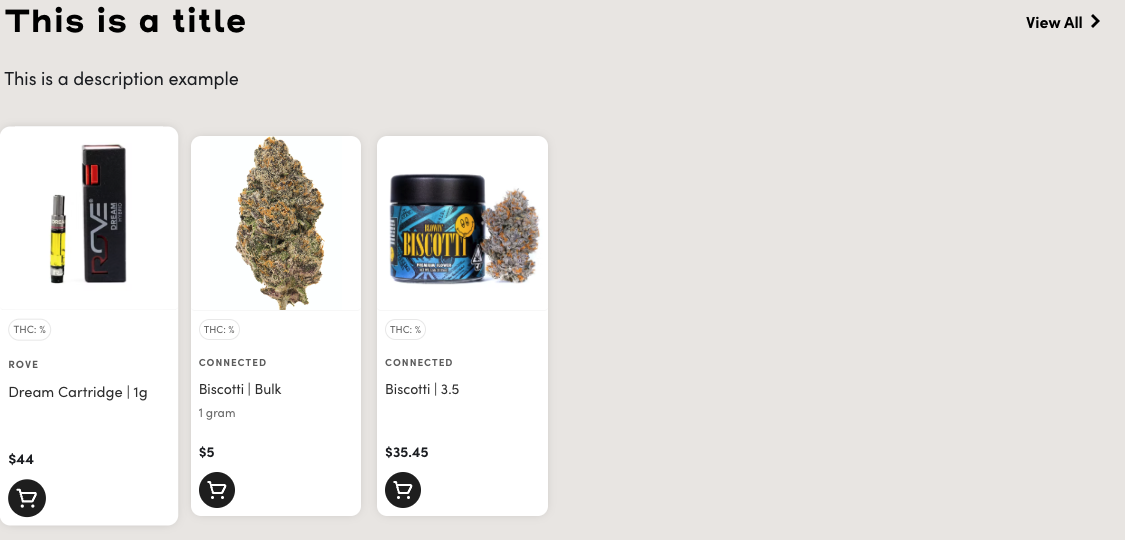
Task: Click THC badge on Dream Cartridge card
Action: click(29, 330)
